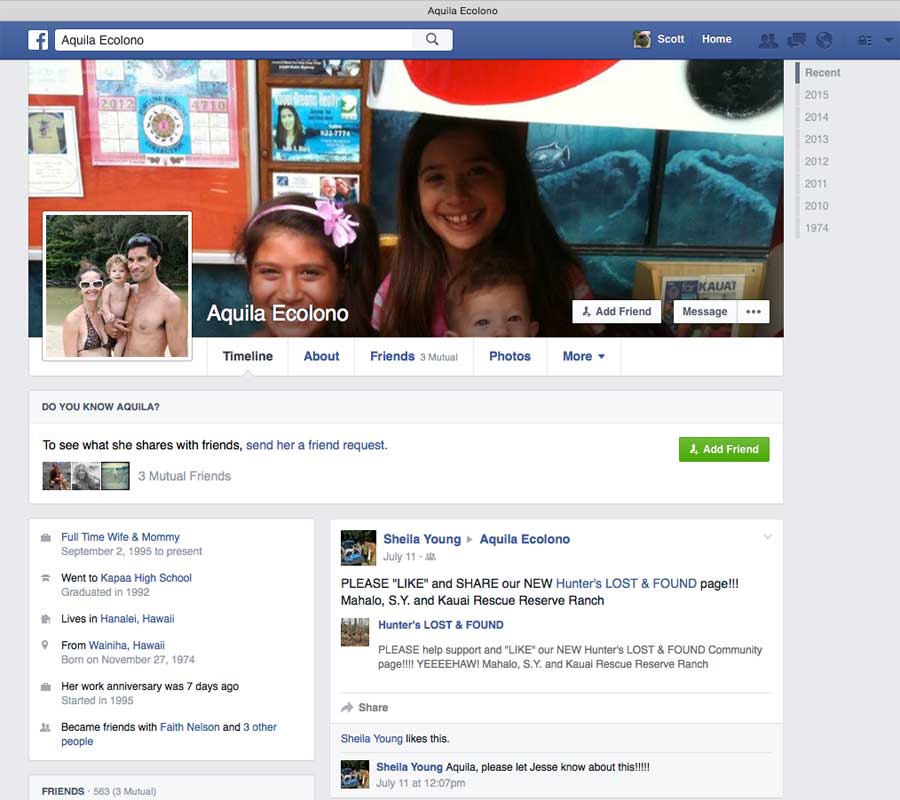Click post audience friends icon
The image size is (900, 800).
pos(430,557)
